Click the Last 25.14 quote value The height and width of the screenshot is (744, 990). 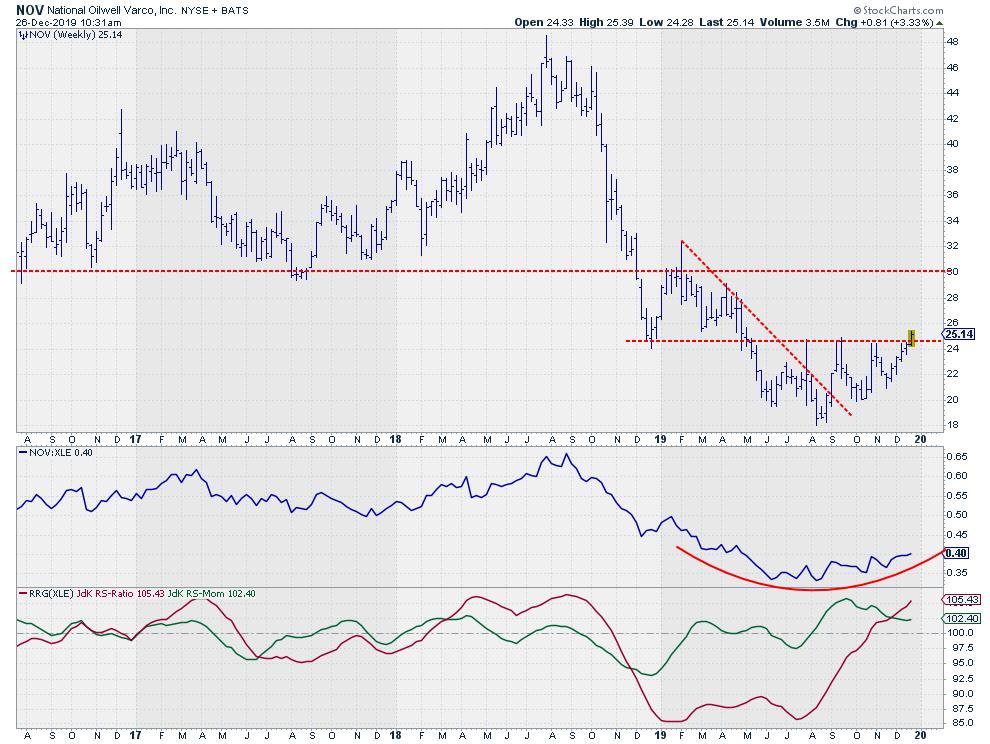point(727,23)
